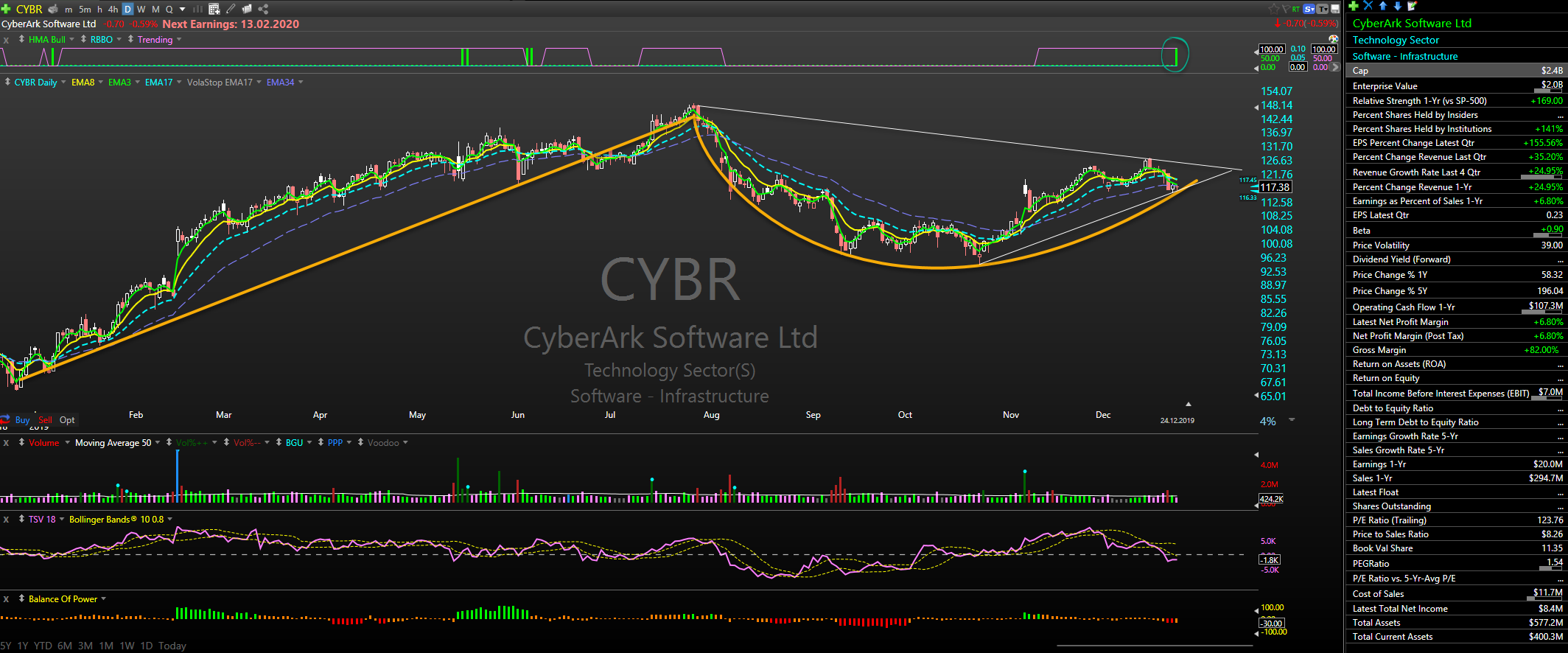Image resolution: width=1568 pixels, height=653 pixels.
Task: Select the 6M time range tab
Action: point(65,646)
